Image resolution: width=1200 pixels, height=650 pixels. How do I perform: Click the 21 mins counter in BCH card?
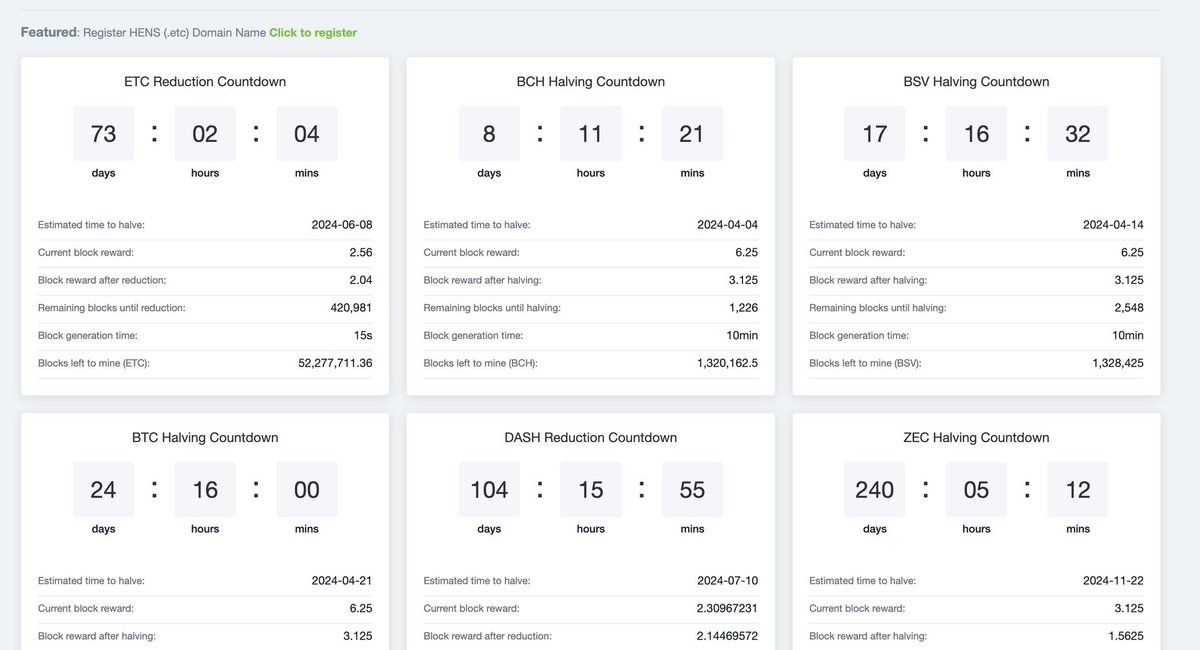click(692, 133)
